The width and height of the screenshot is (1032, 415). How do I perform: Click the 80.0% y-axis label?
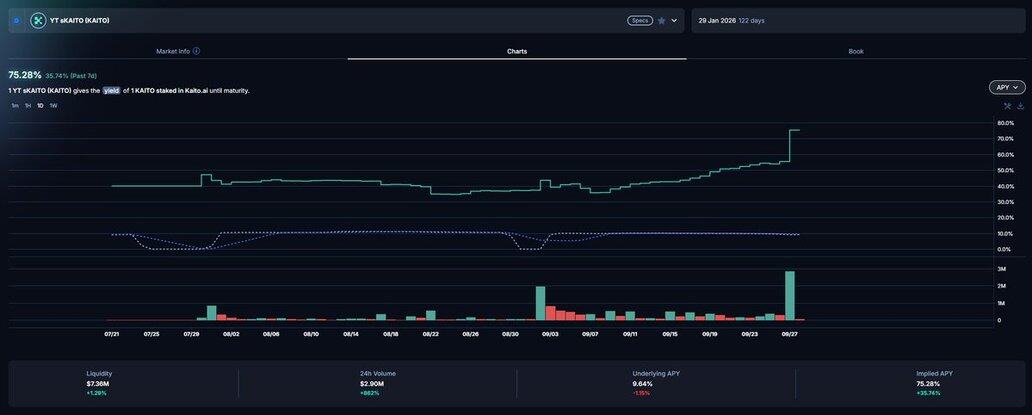click(x=1004, y=123)
